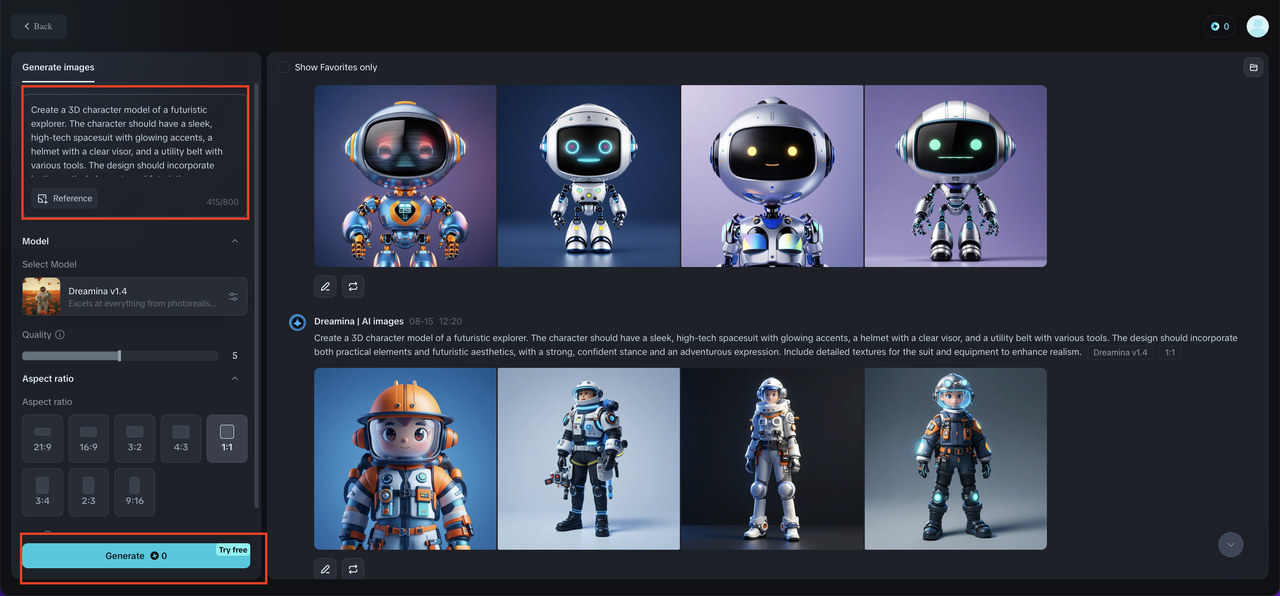
Task: Click the Dreamina AI images avatar icon
Action: tap(297, 322)
